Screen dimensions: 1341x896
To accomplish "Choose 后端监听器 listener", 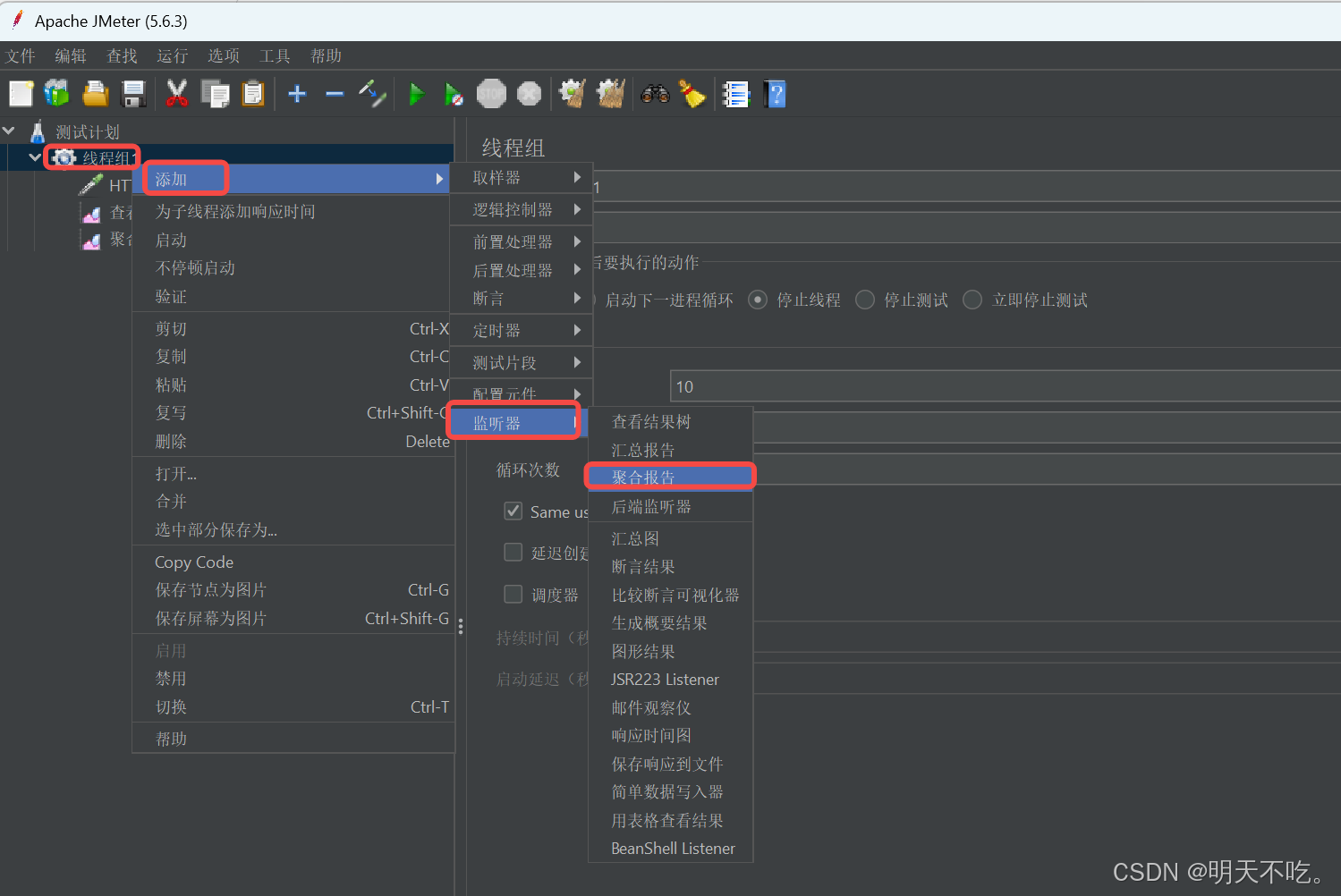I will 670,507.
